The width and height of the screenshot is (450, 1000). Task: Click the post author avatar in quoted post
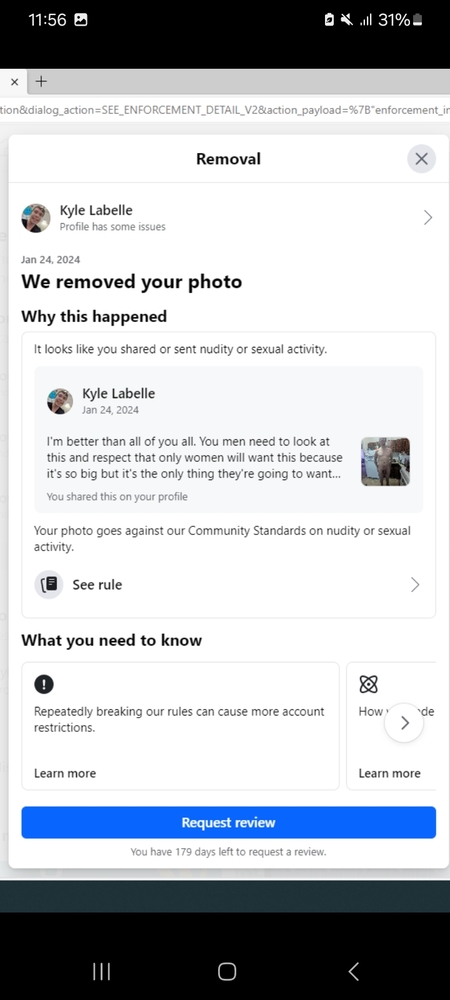click(x=60, y=401)
